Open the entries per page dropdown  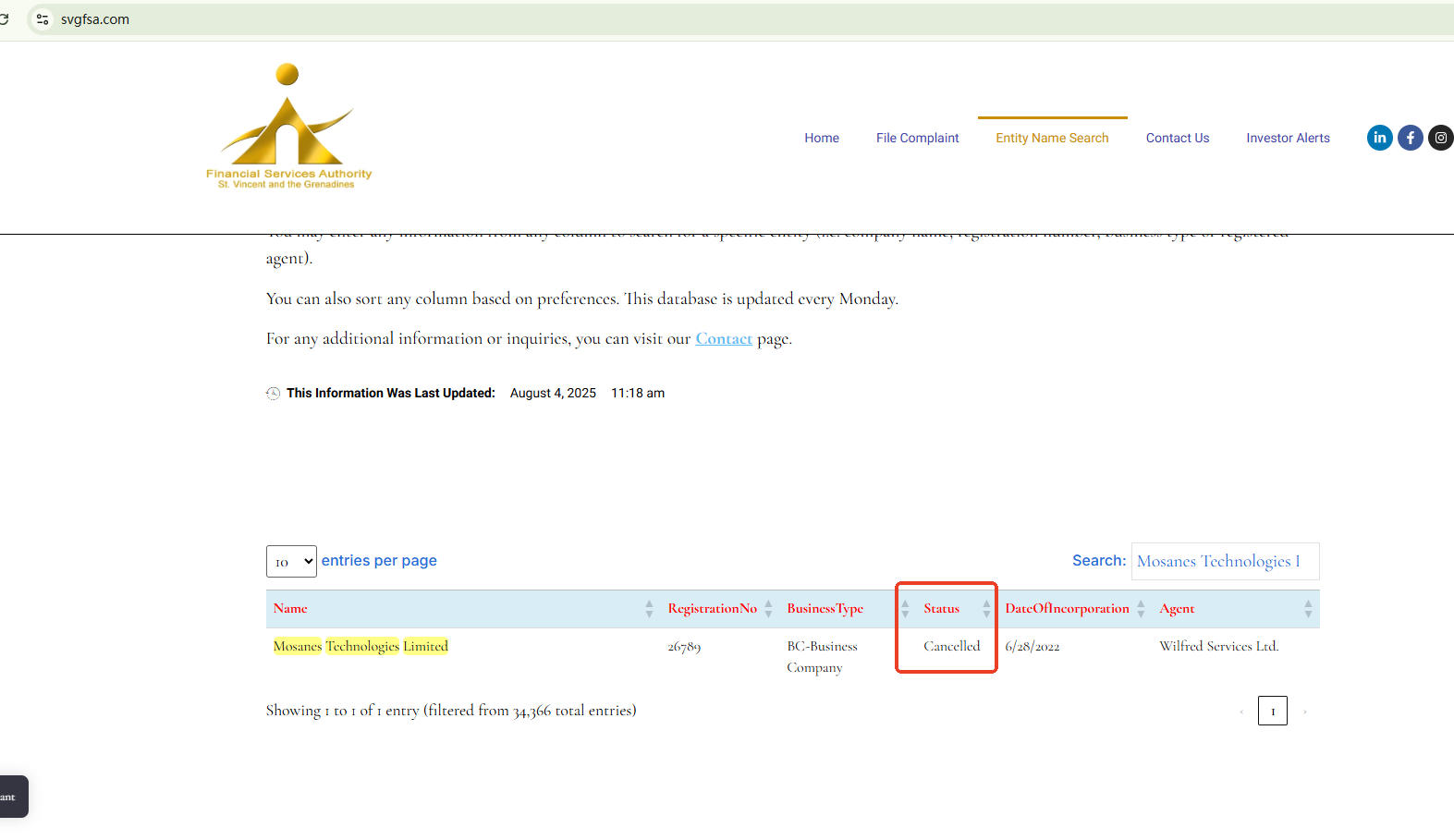pyautogui.click(x=291, y=562)
